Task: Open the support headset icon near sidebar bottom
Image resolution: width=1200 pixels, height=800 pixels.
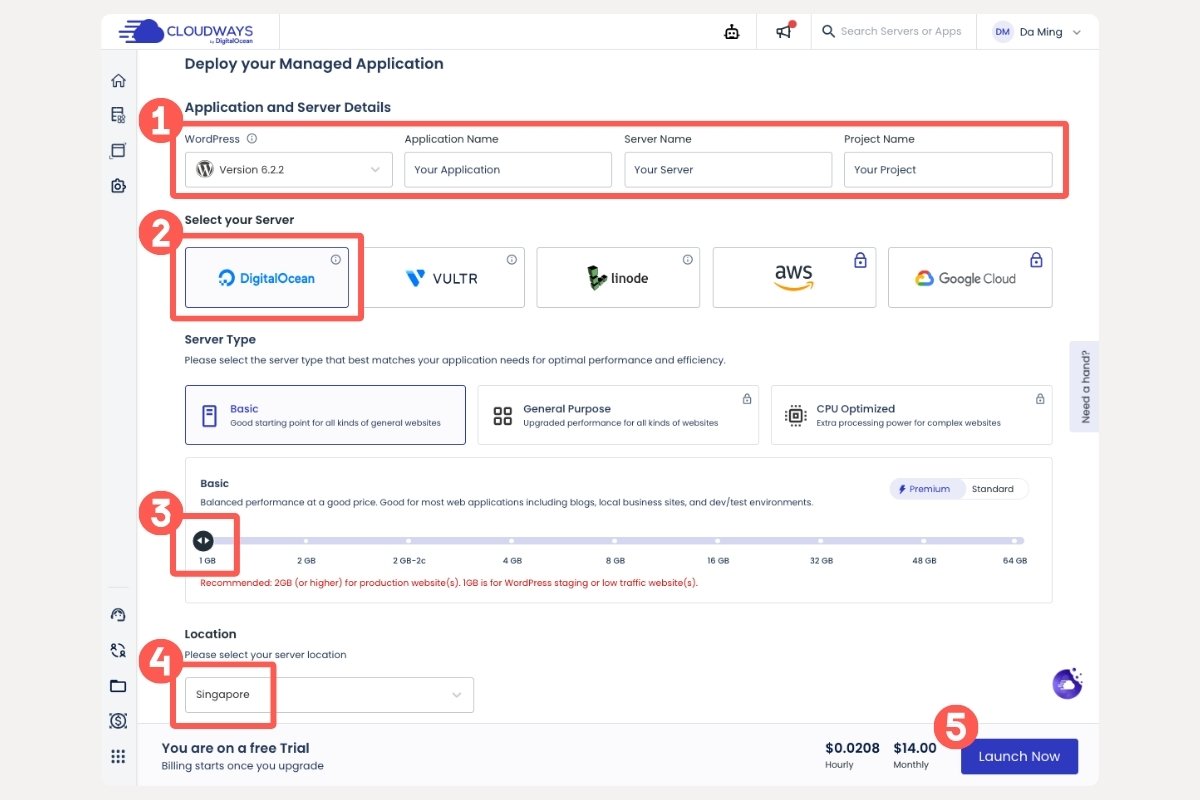Action: (118, 614)
